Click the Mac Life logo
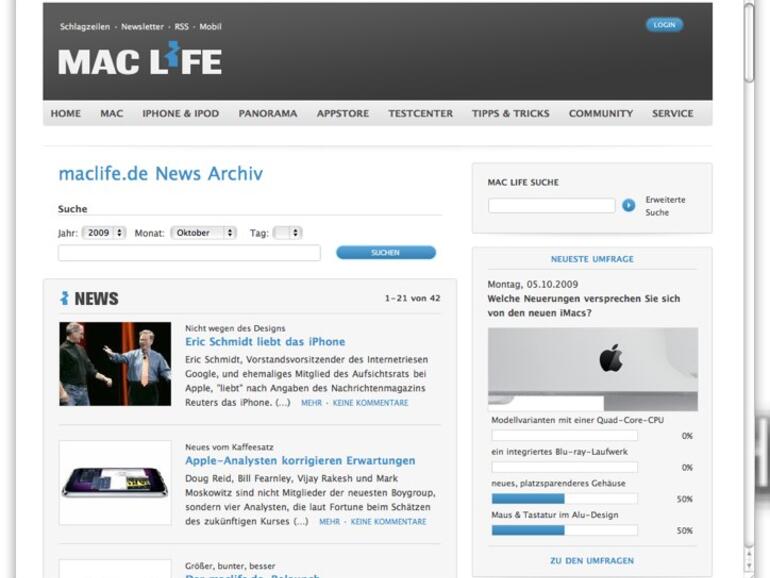This screenshot has height=578, width=770. point(140,59)
